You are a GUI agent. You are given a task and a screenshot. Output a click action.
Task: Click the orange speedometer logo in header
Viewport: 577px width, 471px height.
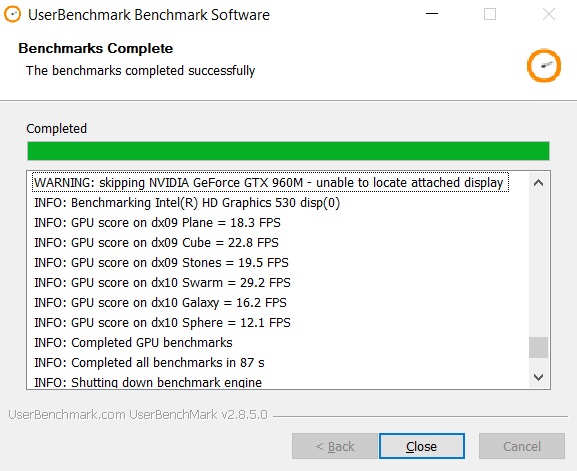544,65
